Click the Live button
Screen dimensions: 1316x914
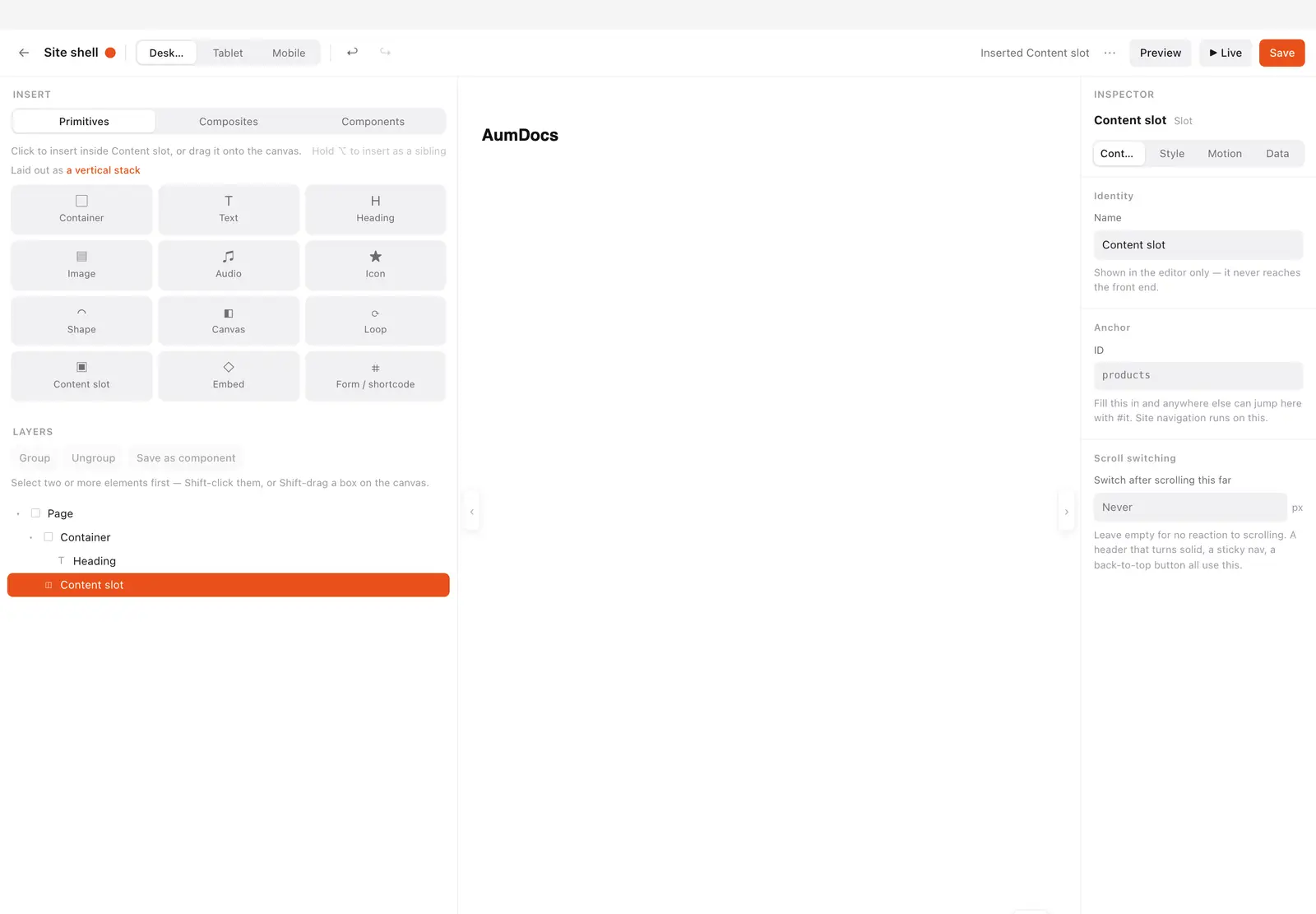click(1226, 53)
